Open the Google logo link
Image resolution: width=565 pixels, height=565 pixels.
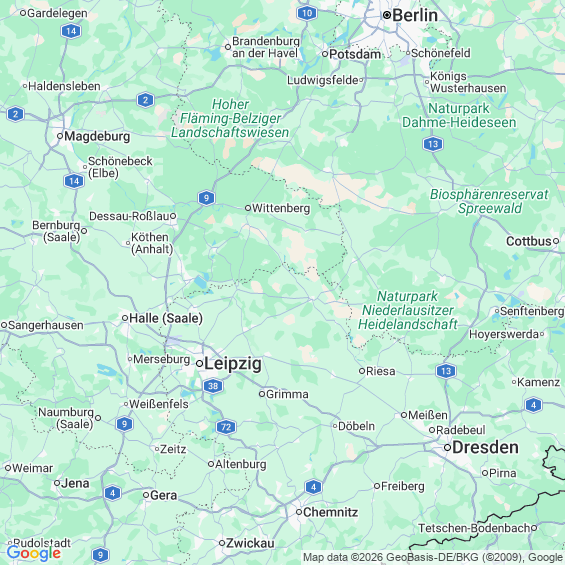34,553
